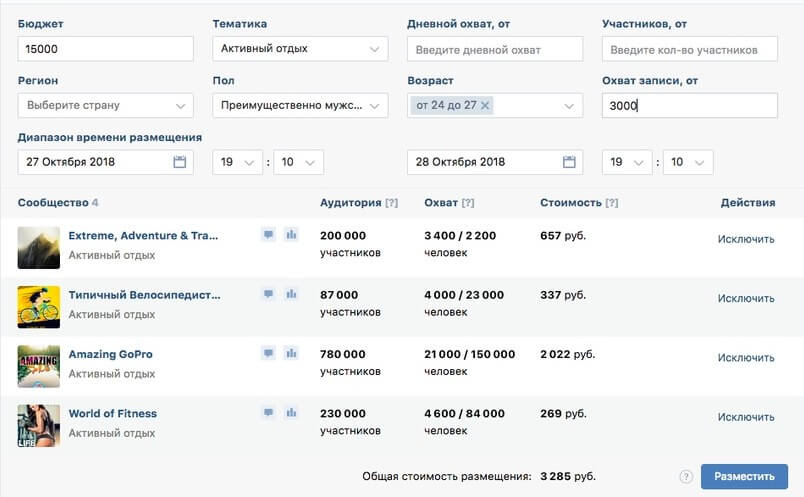Click cost value 269 руб.
Screen dimensions: 804x497
(x=563, y=413)
